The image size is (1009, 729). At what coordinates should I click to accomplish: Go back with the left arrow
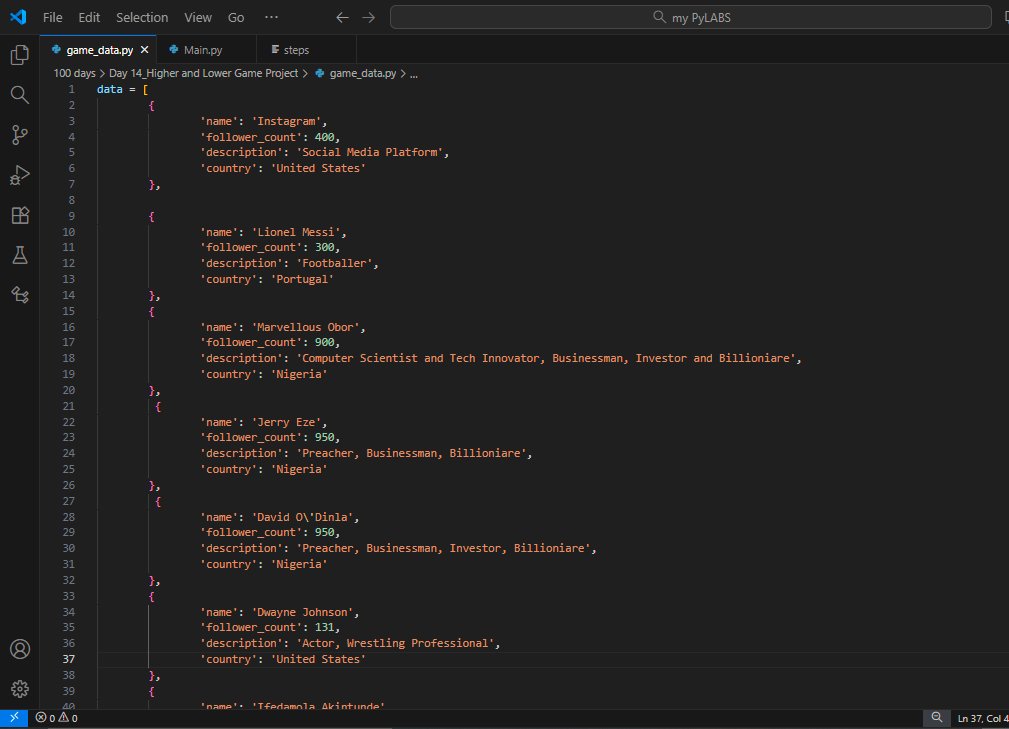[x=342, y=17]
